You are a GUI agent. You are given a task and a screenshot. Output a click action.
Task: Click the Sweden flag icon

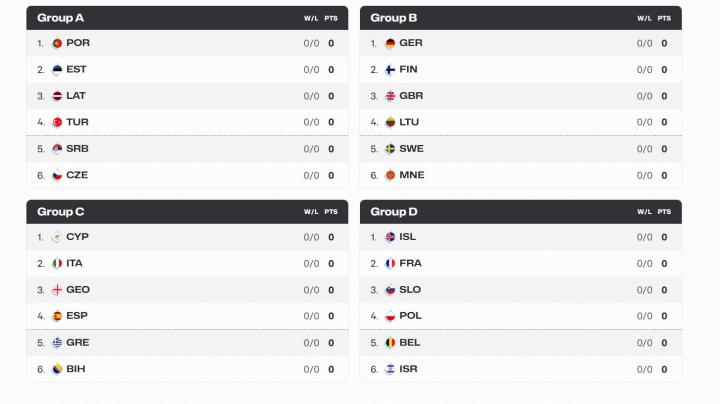pyautogui.click(x=390, y=149)
